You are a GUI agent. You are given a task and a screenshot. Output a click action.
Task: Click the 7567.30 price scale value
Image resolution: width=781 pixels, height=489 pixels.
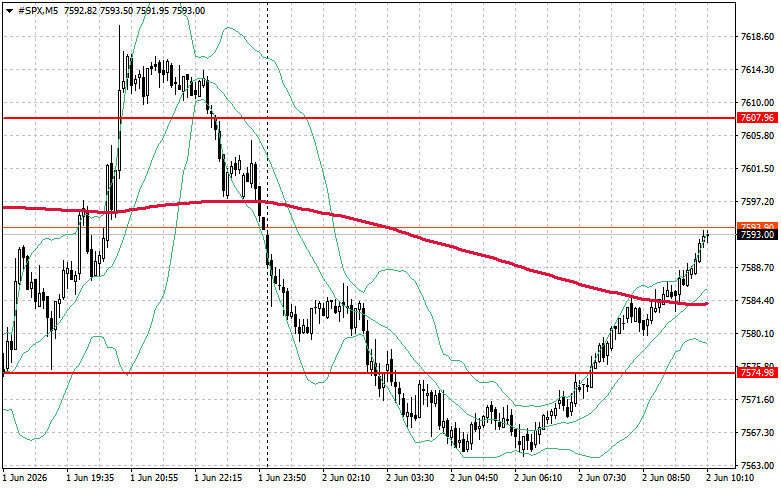point(757,433)
